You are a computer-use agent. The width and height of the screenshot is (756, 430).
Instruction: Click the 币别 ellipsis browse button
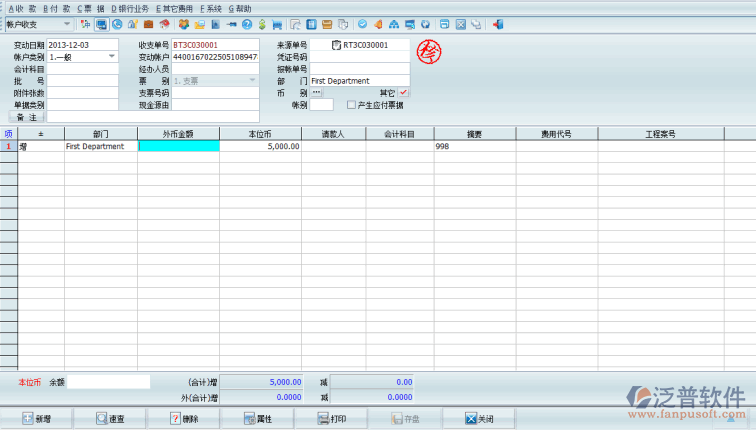pyautogui.click(x=317, y=92)
